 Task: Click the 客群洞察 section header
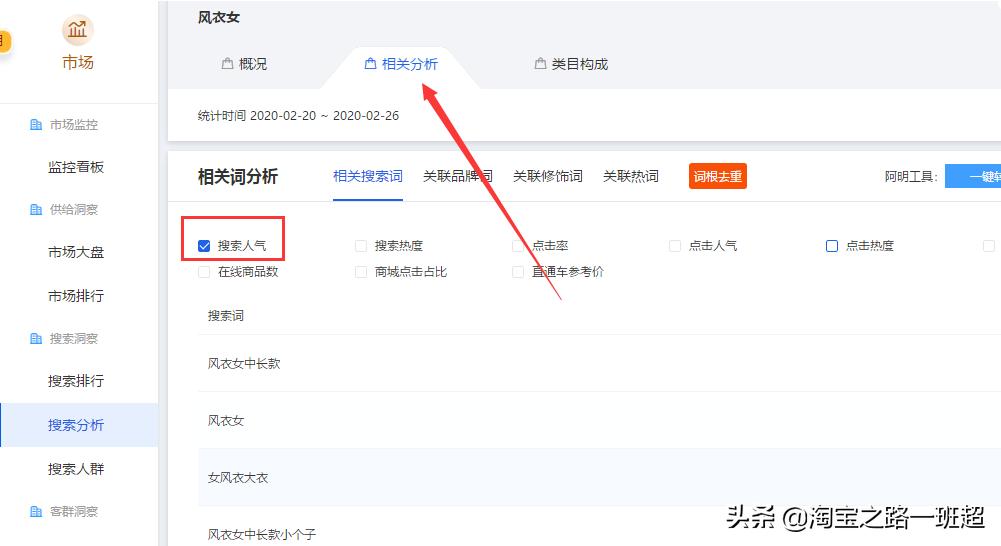pyautogui.click(x=73, y=512)
